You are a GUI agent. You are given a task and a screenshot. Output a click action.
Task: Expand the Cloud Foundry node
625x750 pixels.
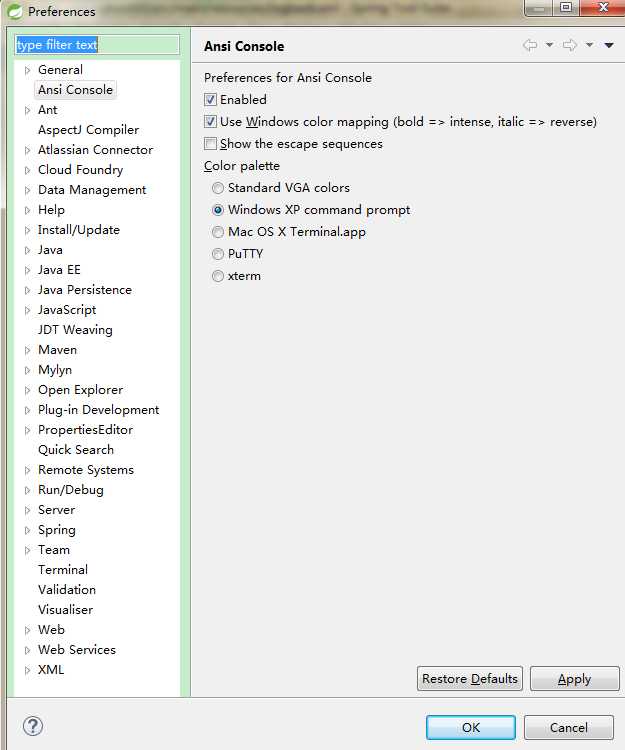pos(27,170)
